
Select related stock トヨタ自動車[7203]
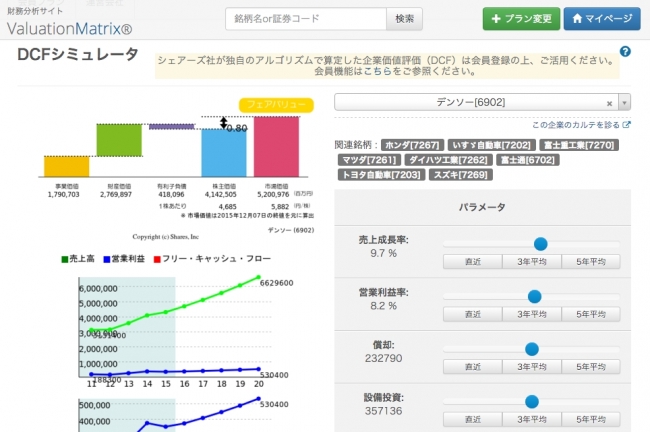click(381, 175)
